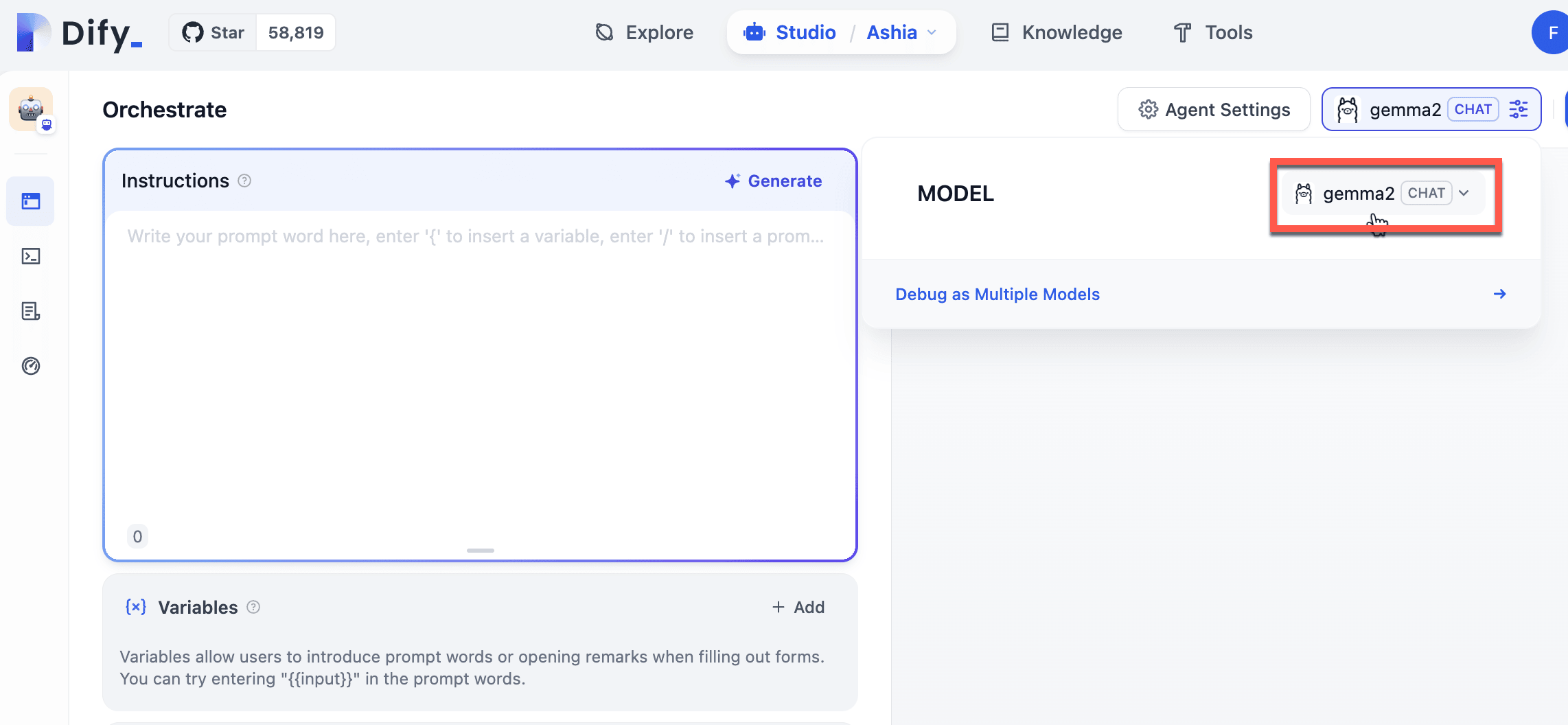Click the Instructions help question icon
Screen dimensions: 1568x725
pos(244,181)
